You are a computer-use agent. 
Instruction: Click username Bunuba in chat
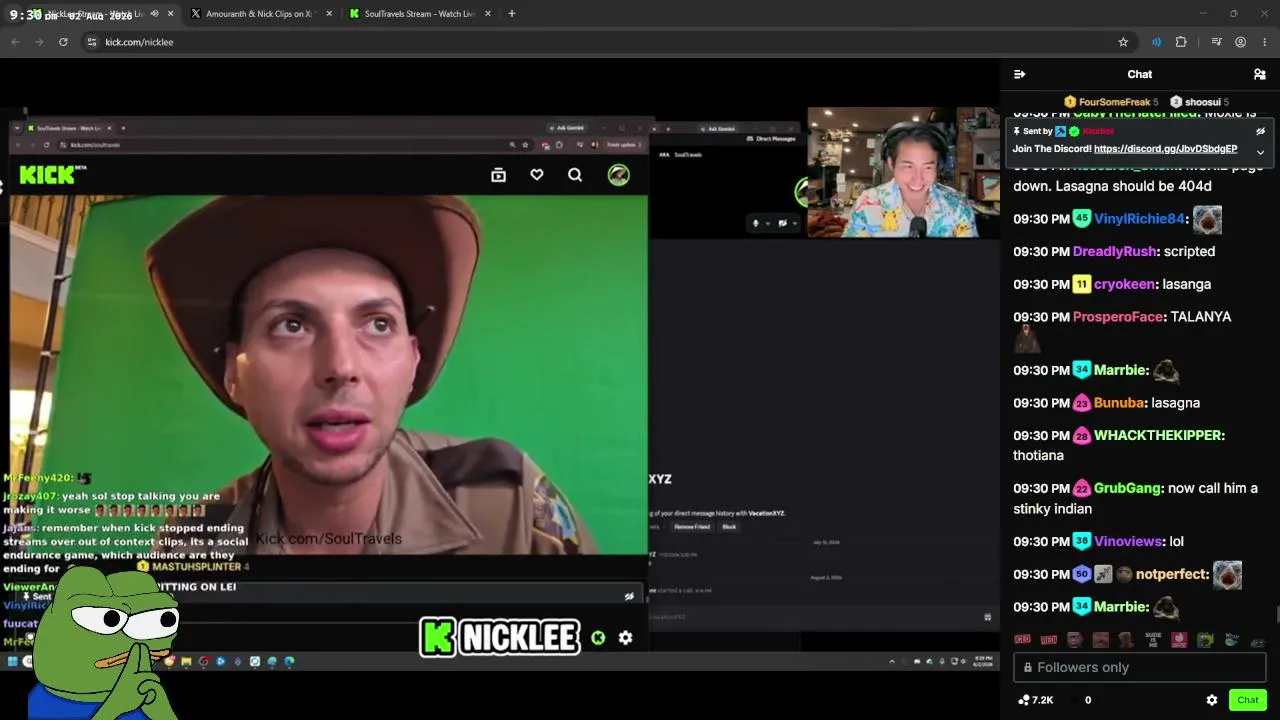(1119, 403)
